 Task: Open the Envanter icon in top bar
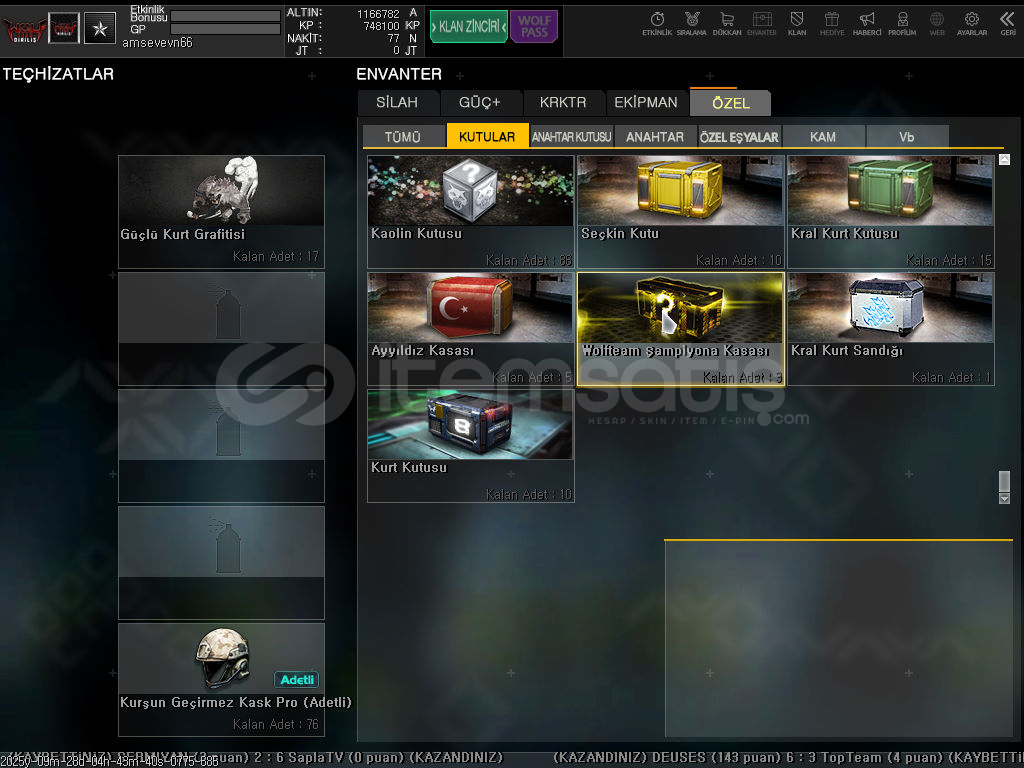[761, 24]
